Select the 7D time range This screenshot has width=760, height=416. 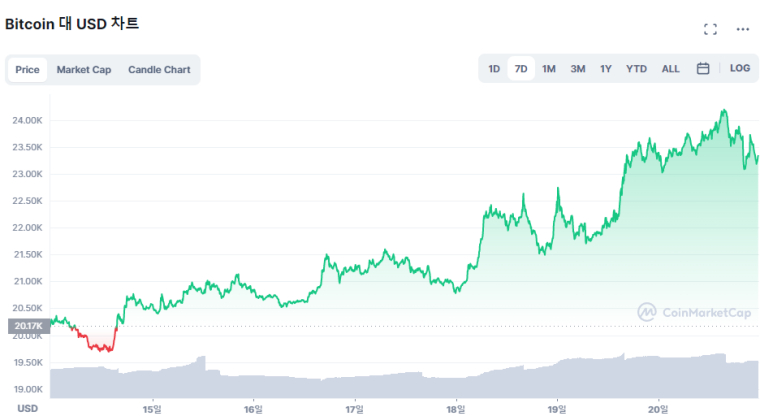click(x=521, y=69)
